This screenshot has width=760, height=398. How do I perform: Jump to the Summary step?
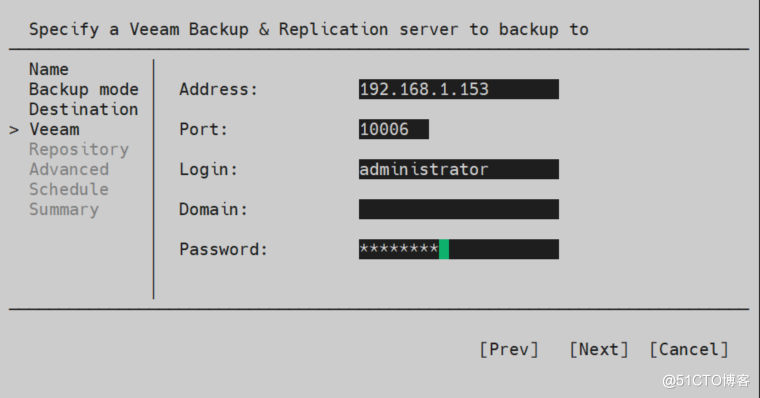point(64,209)
